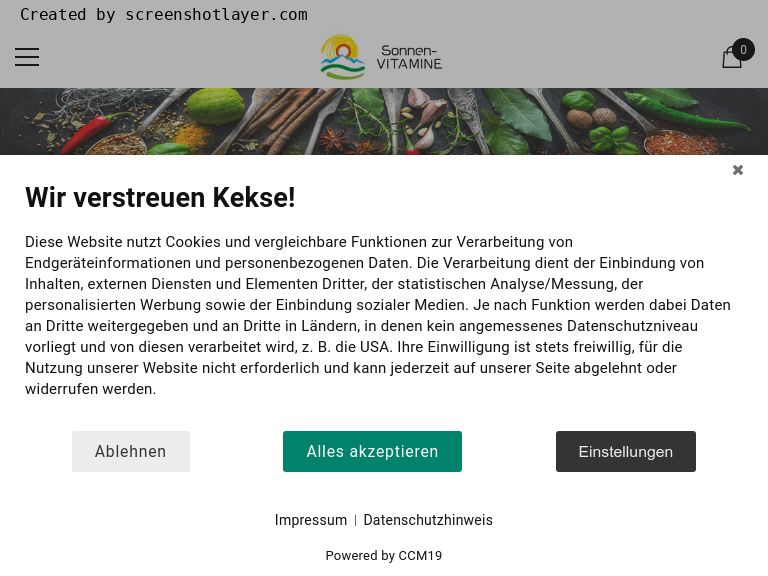Click the Ablehnen button
The image size is (768, 576).
pos(131,451)
